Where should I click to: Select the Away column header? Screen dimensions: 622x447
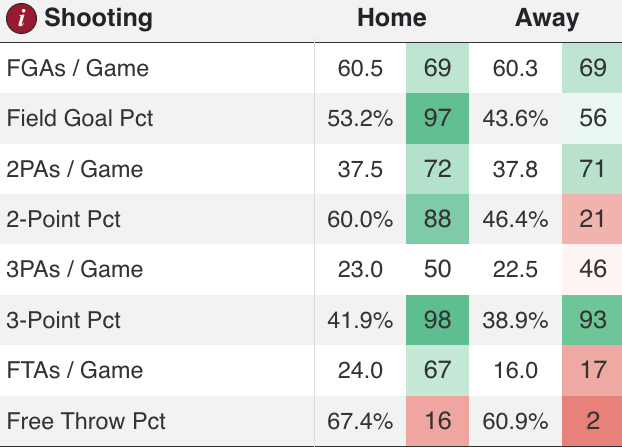547,18
